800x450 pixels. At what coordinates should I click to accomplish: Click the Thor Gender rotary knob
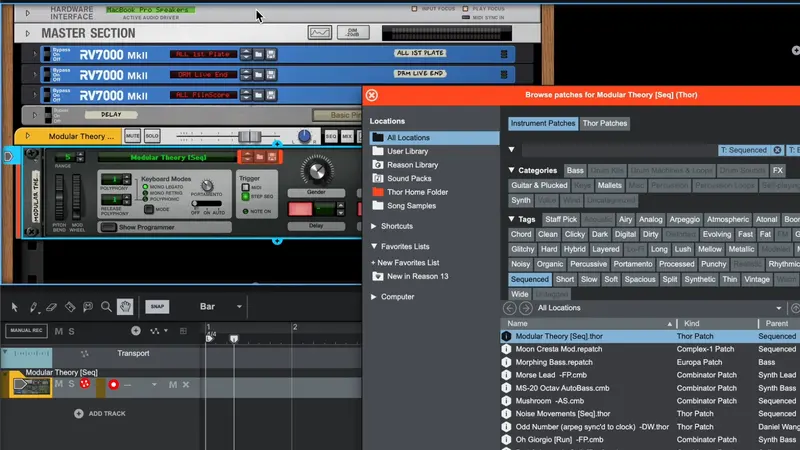(x=316, y=171)
